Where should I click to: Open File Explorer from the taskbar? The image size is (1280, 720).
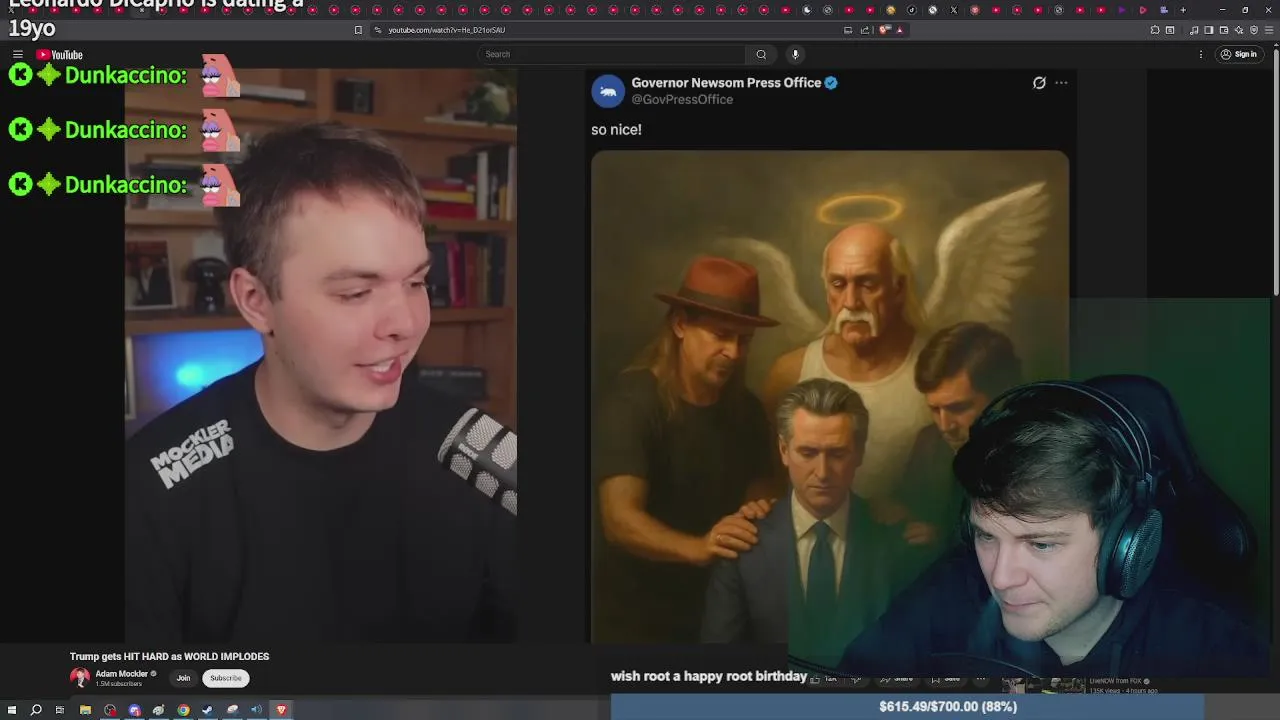point(85,710)
